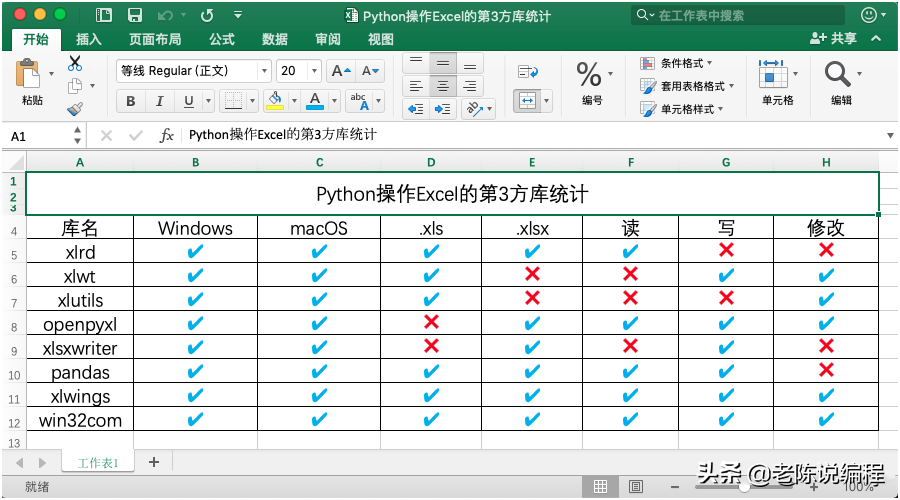Click the Undo arrow icon

165,15
